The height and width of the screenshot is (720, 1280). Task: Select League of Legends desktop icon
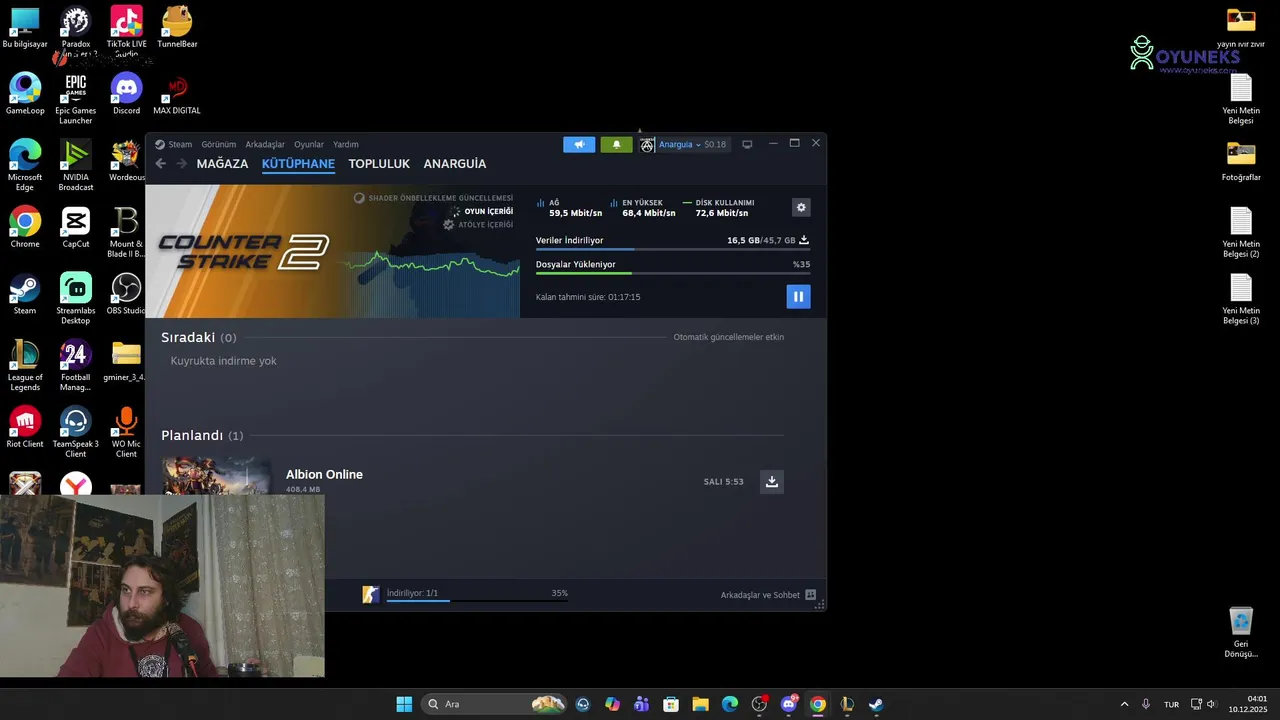[25, 366]
